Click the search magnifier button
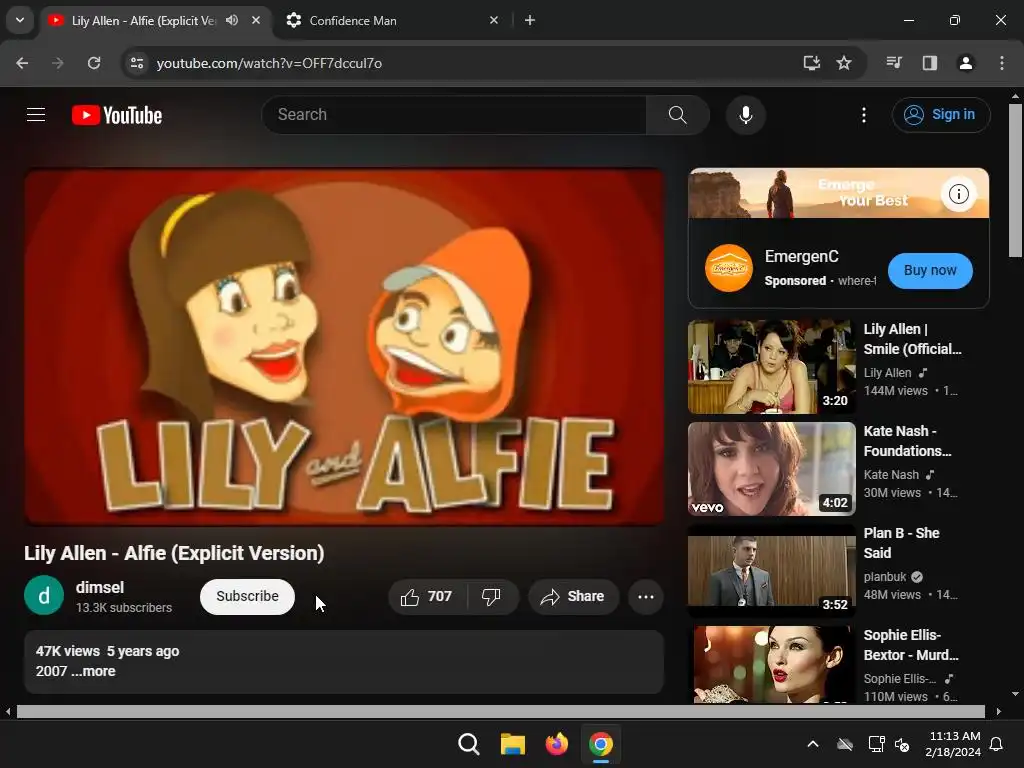 pos(678,115)
